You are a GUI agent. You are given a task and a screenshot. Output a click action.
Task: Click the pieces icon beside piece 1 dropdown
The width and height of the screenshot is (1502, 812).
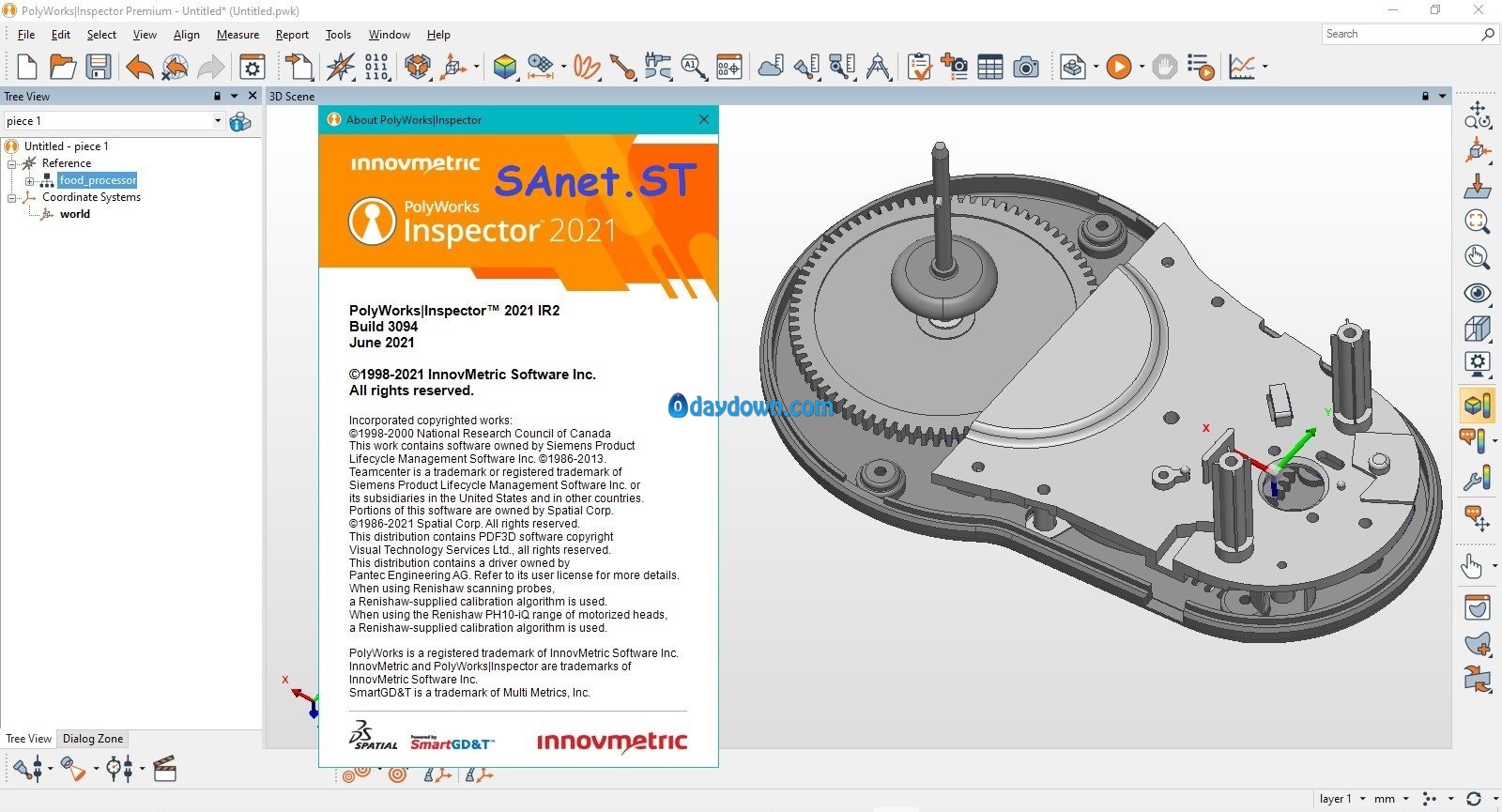pos(240,121)
